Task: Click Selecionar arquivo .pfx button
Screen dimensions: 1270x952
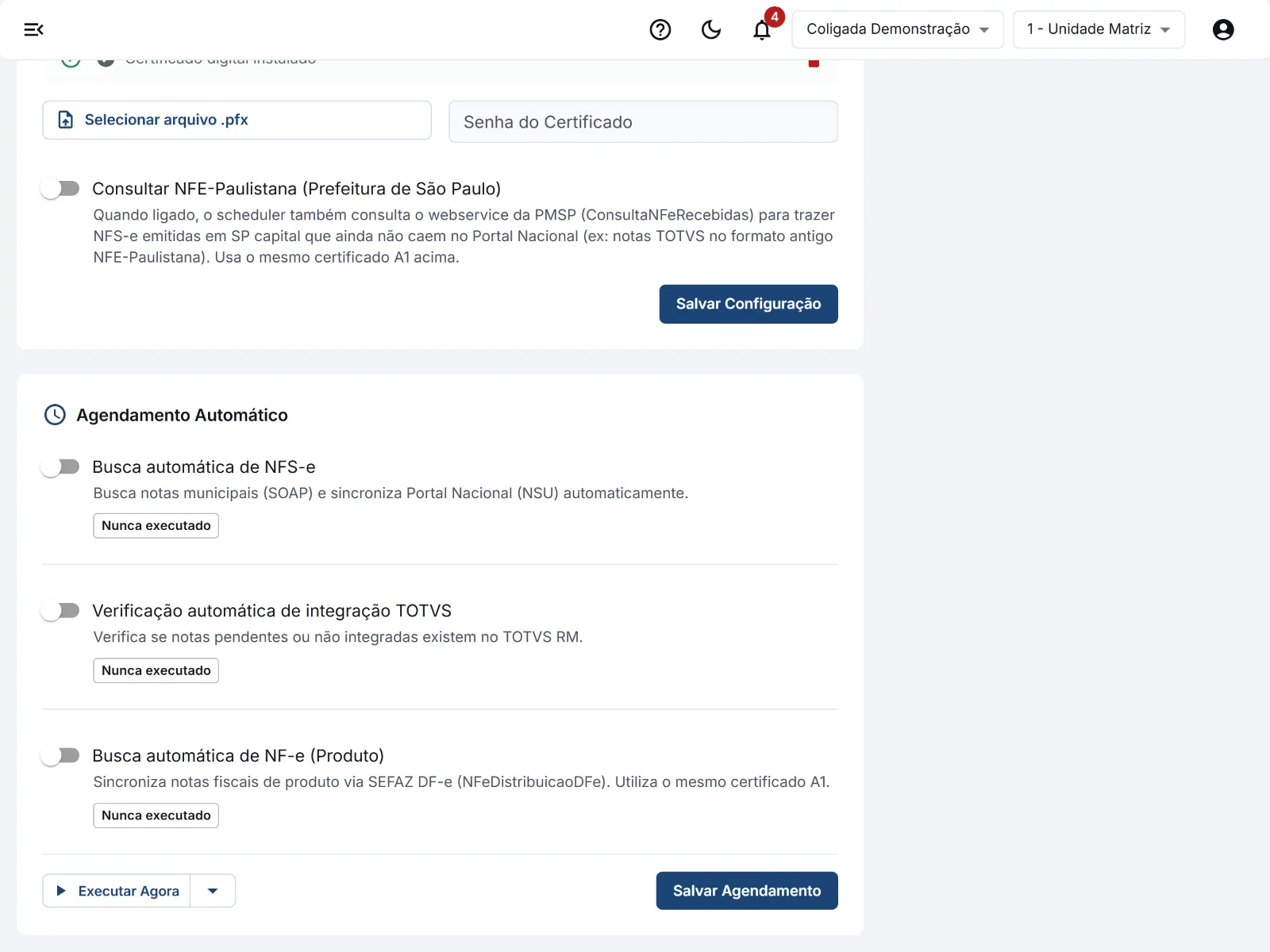Action: [x=237, y=120]
